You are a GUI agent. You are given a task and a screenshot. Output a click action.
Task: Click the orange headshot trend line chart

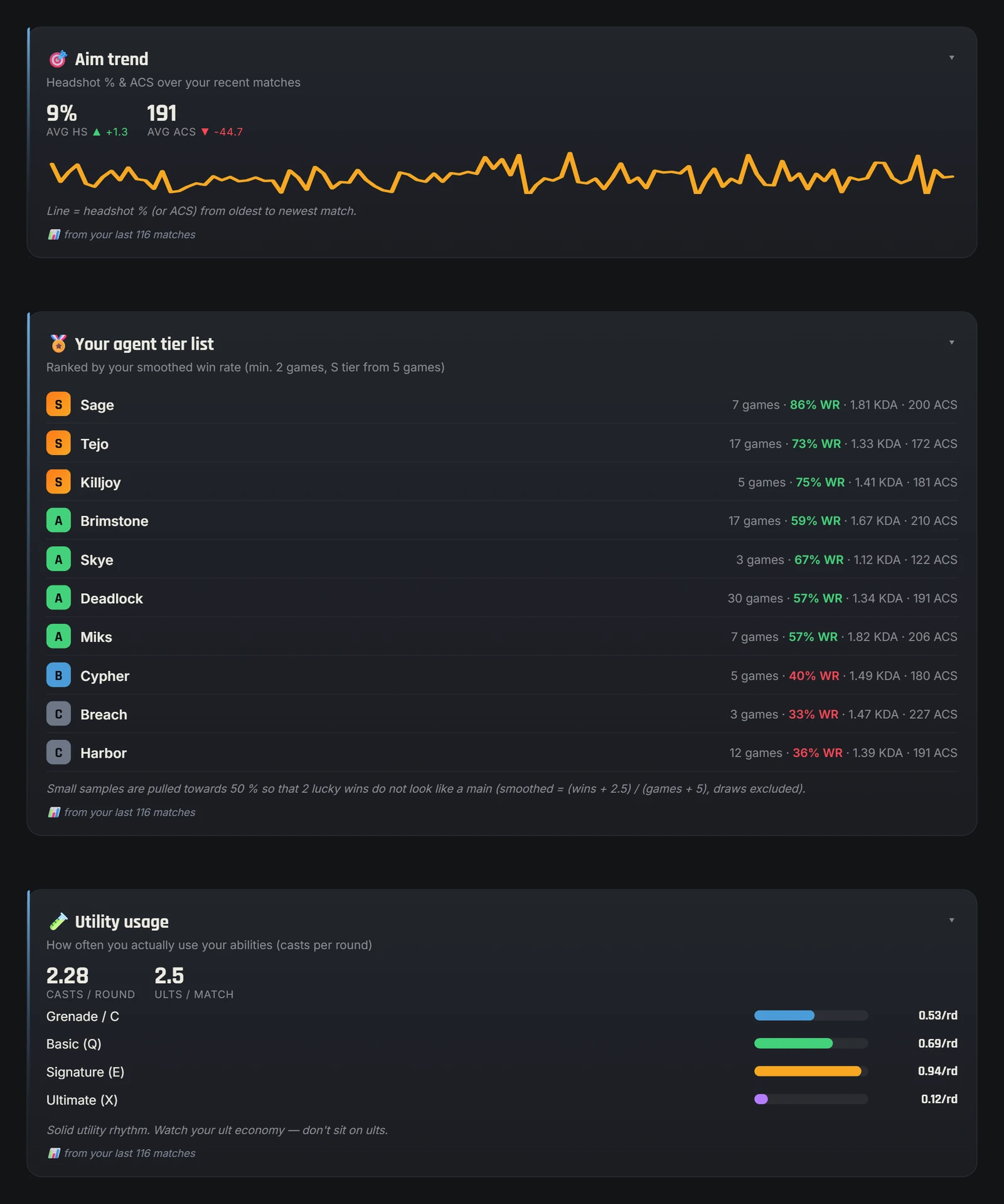[x=502, y=173]
